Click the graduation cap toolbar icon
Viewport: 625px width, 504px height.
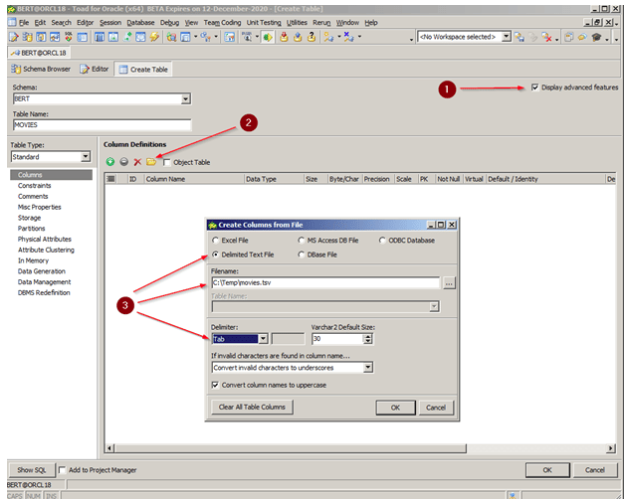(596, 37)
